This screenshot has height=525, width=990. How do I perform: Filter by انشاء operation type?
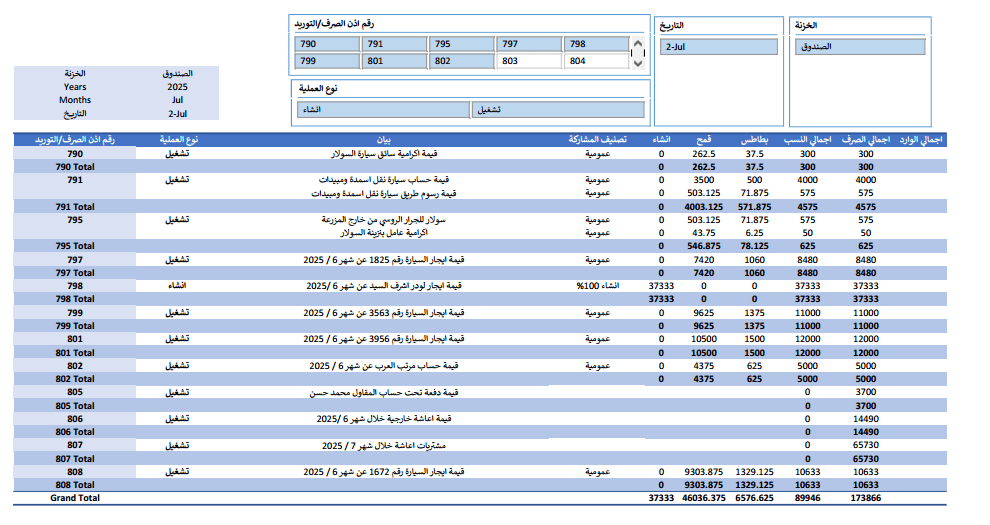pyautogui.click(x=383, y=110)
